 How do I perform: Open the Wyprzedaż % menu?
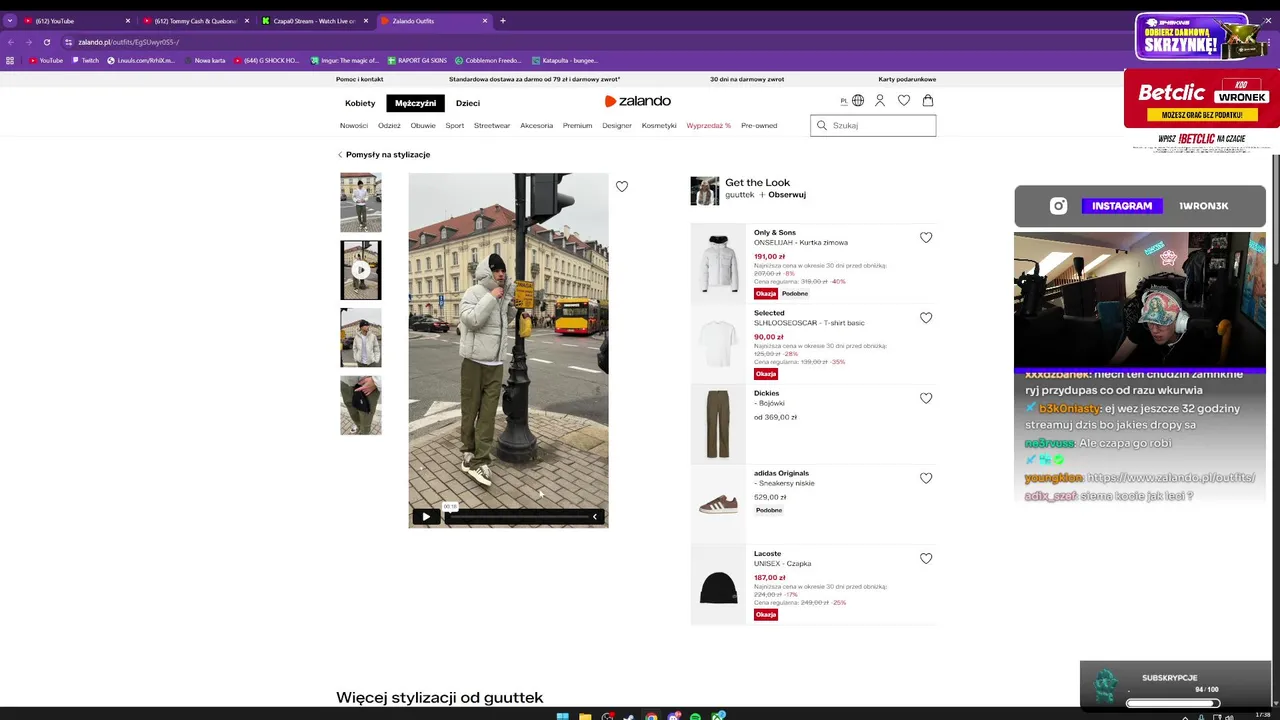tap(708, 126)
